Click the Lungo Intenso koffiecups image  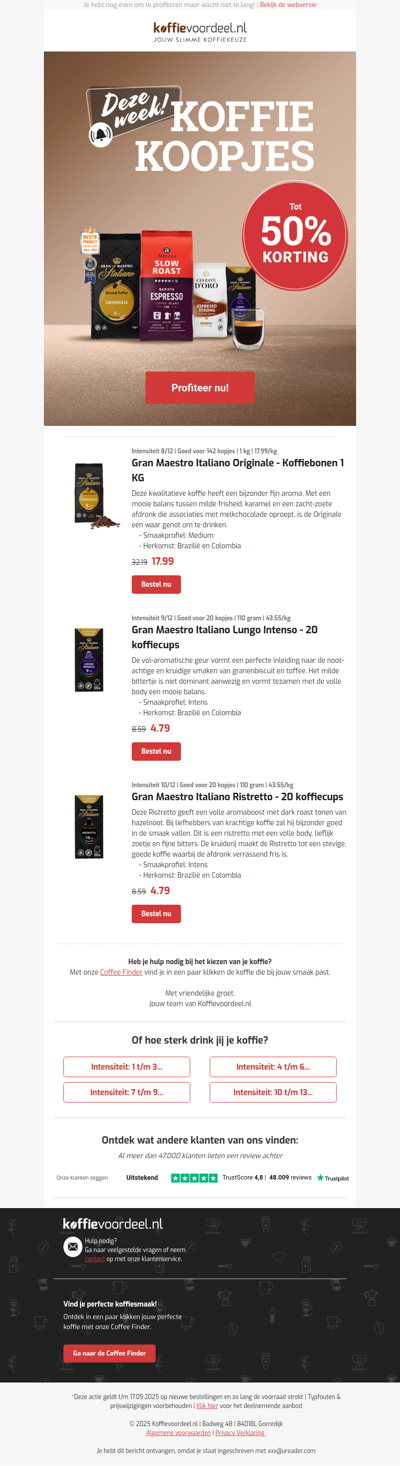89,660
